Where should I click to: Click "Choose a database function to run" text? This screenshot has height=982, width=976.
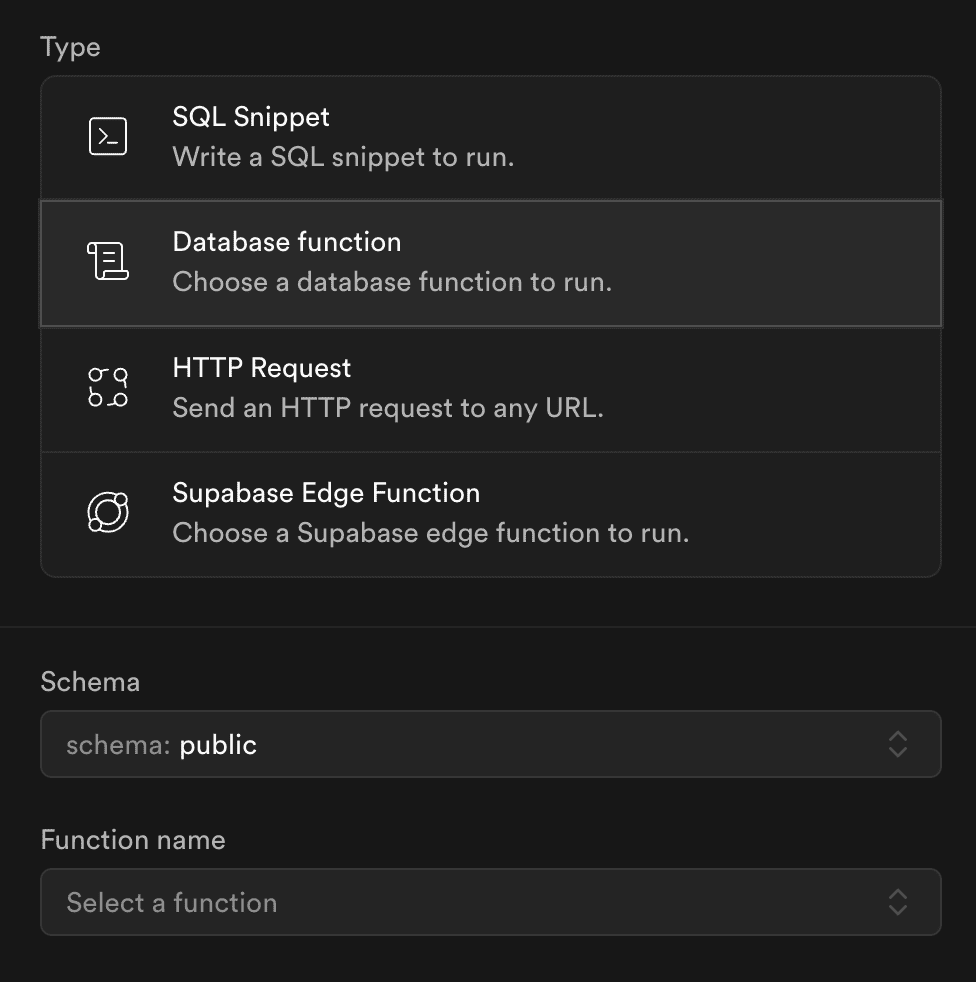click(392, 282)
